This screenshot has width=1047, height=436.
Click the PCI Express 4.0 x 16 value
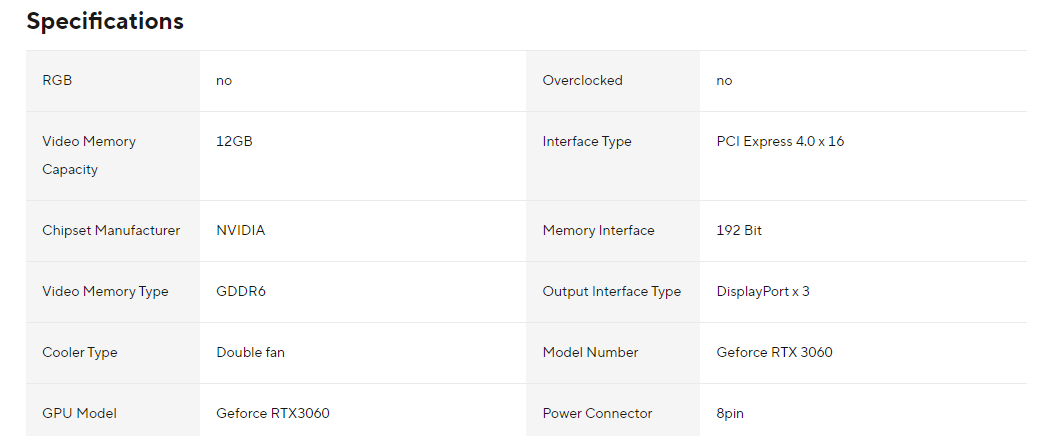(780, 141)
